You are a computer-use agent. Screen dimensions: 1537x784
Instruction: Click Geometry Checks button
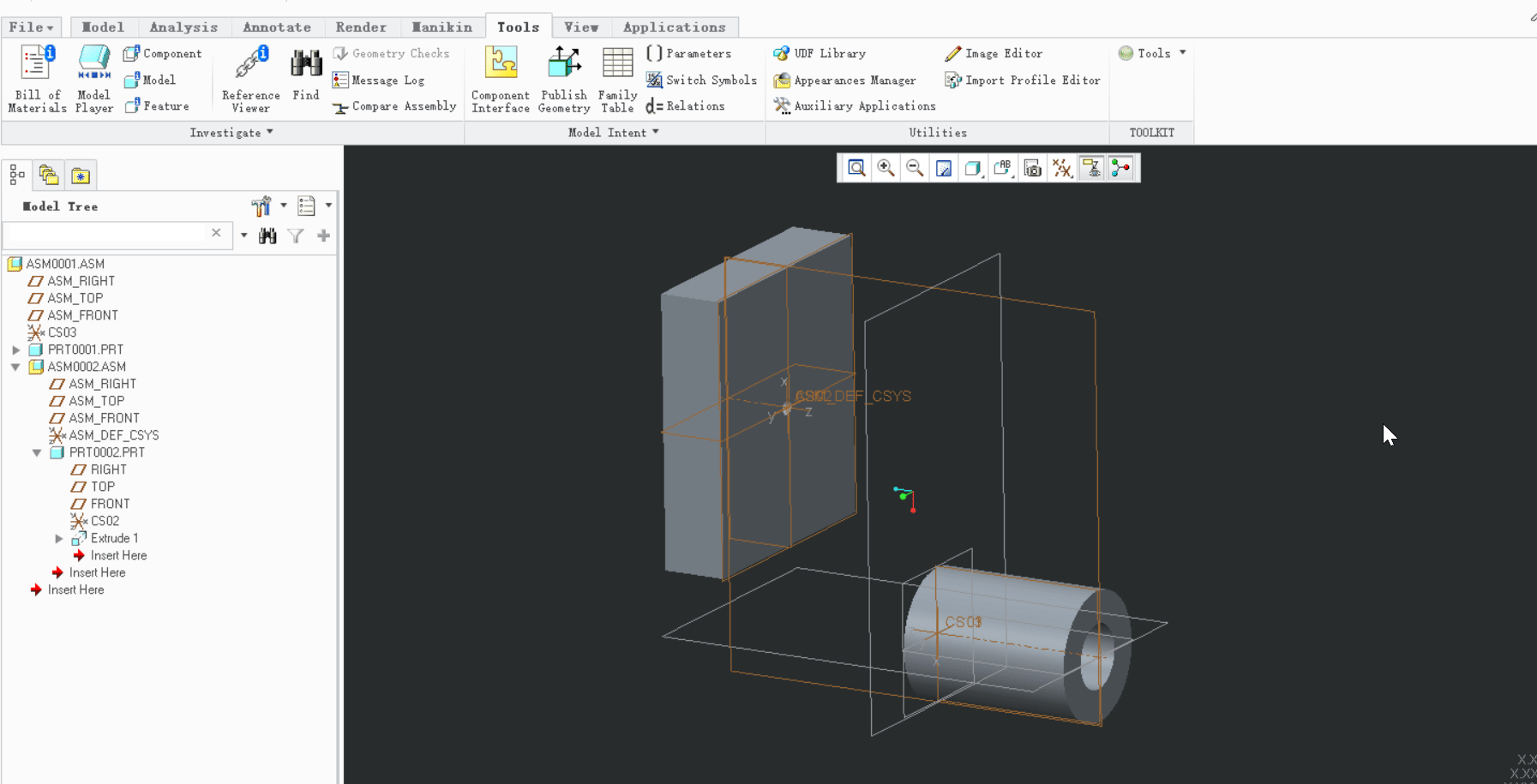pyautogui.click(x=391, y=53)
